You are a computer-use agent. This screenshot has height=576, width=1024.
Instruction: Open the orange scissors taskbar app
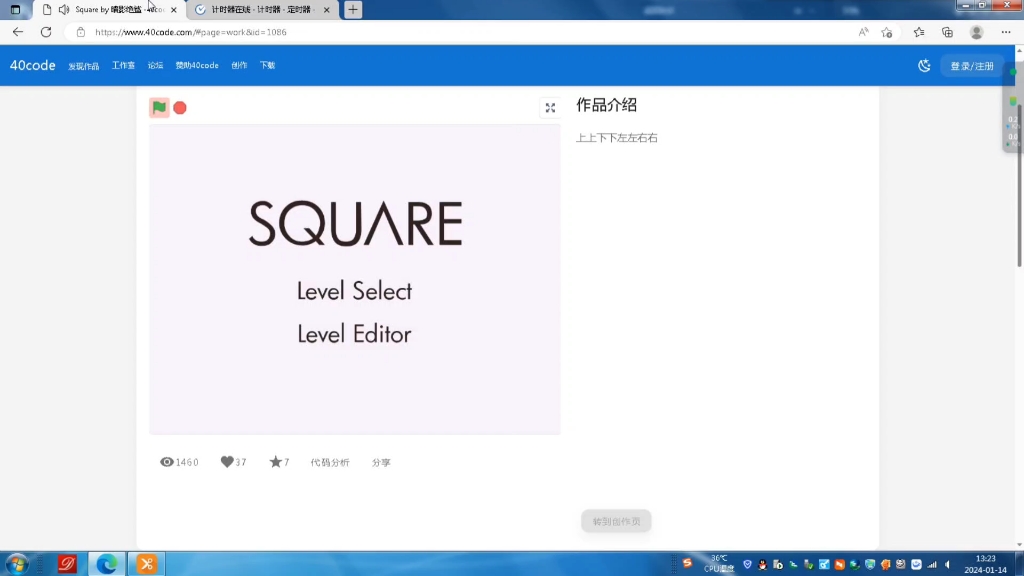click(147, 564)
